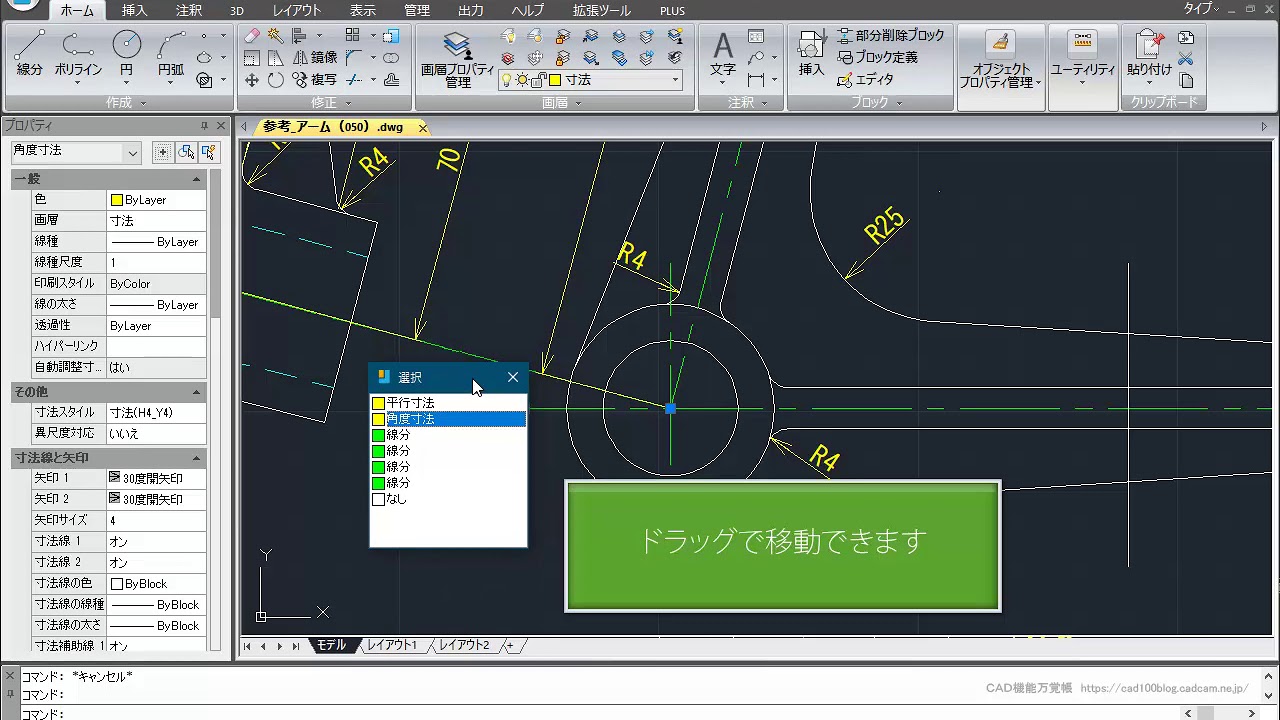Select なし in selection list

tap(448, 499)
